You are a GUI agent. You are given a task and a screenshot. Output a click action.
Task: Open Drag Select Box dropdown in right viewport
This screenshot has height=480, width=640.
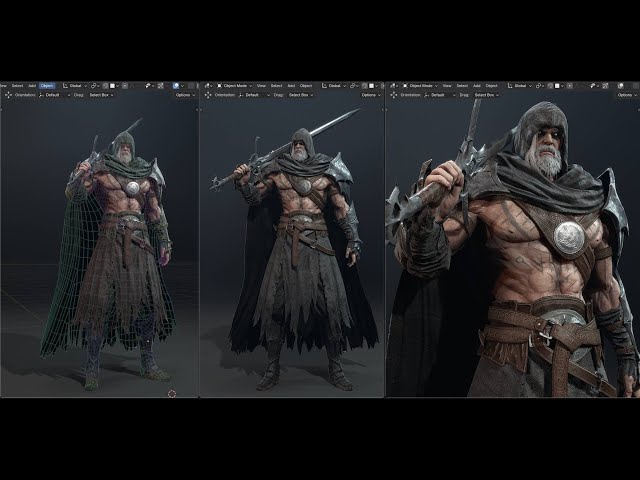[487, 95]
